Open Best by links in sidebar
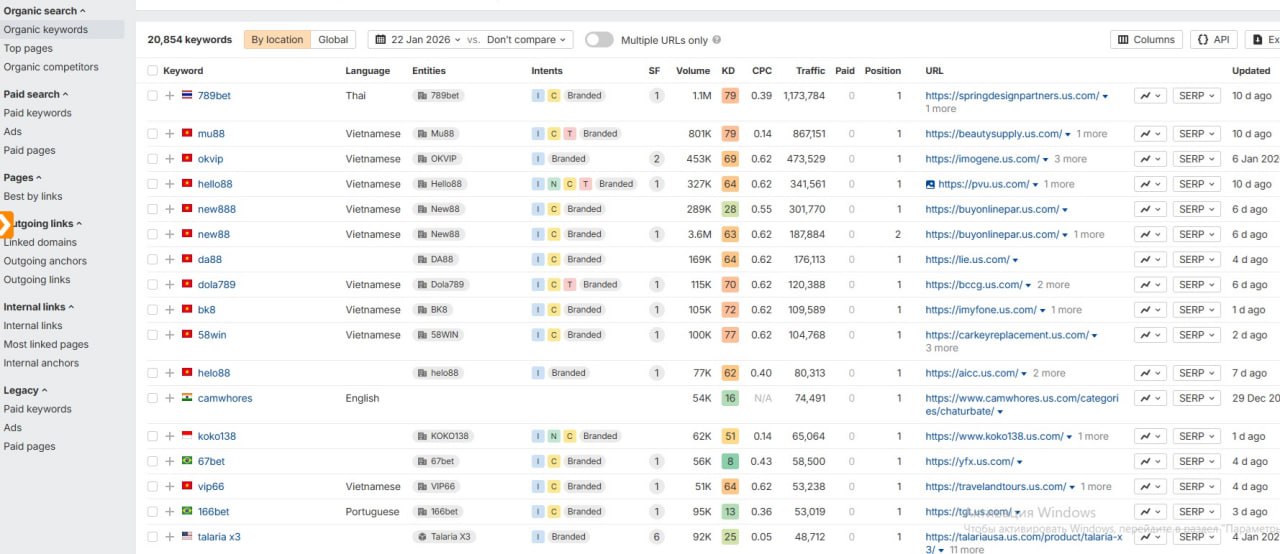This screenshot has width=1280, height=554. (33, 197)
